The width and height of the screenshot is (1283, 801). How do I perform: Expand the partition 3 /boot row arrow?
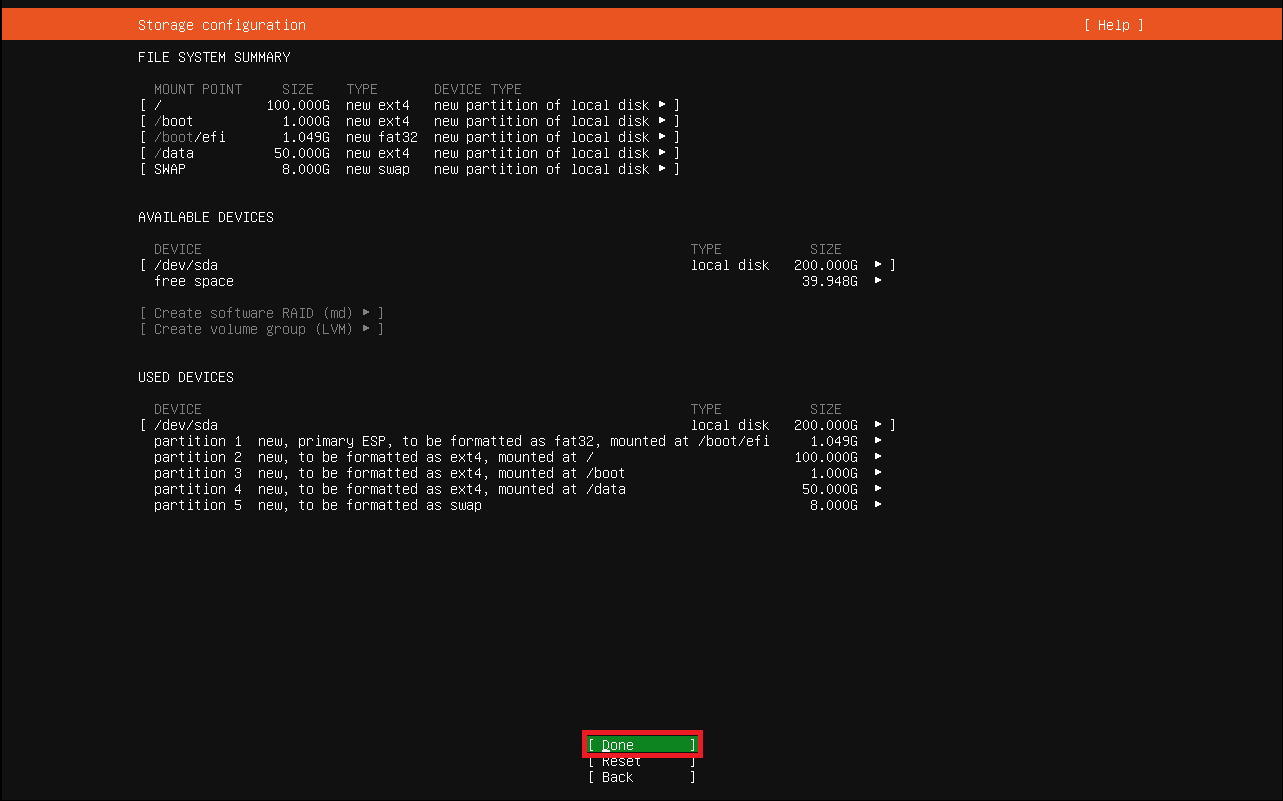[x=878, y=473]
